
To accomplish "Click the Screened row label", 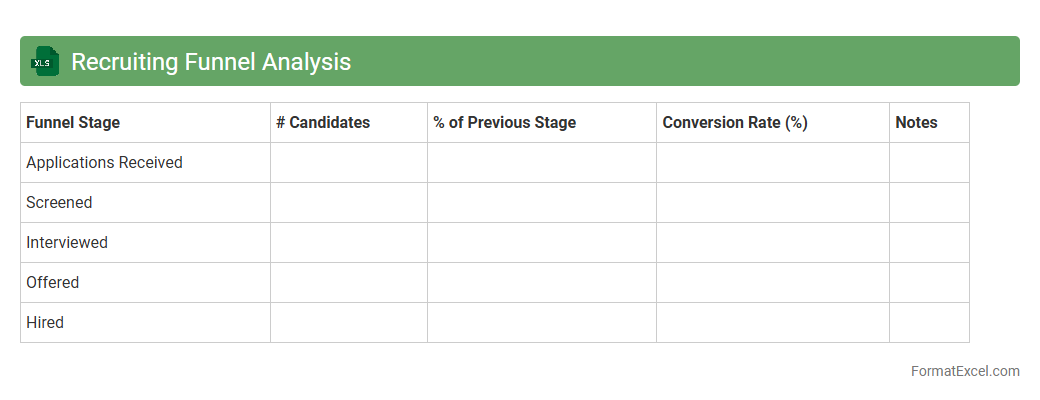I will click(x=59, y=203).
